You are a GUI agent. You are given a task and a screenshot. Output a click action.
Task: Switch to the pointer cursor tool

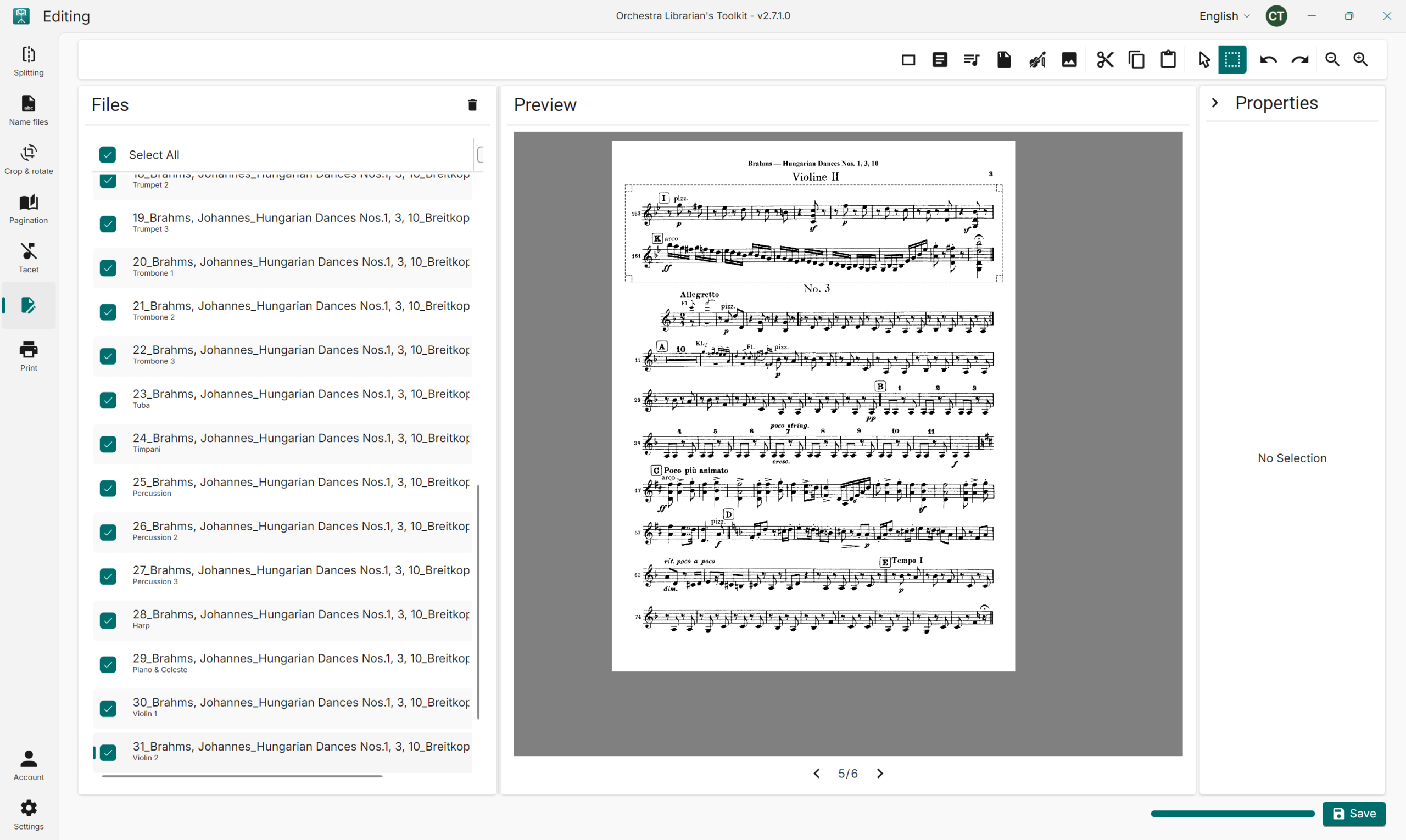click(1204, 60)
